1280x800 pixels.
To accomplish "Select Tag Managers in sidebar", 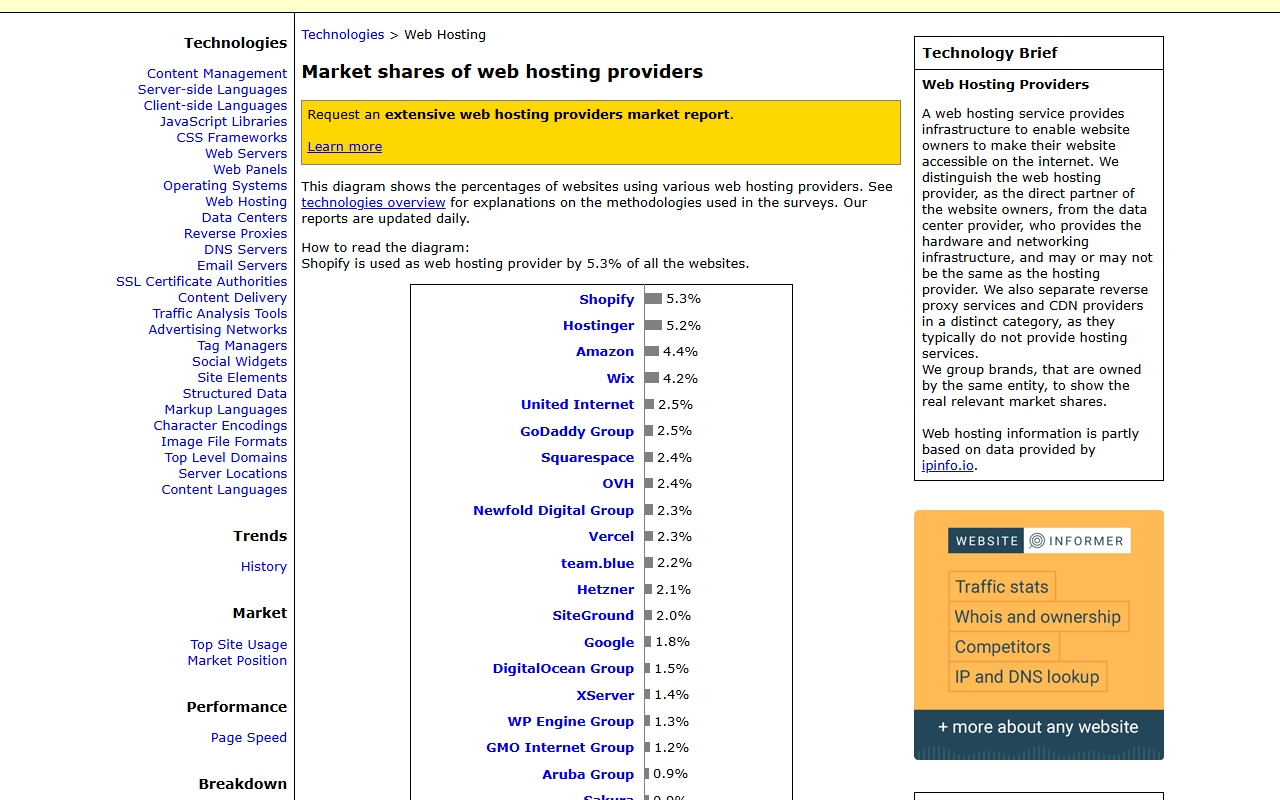I will click(x=242, y=346).
